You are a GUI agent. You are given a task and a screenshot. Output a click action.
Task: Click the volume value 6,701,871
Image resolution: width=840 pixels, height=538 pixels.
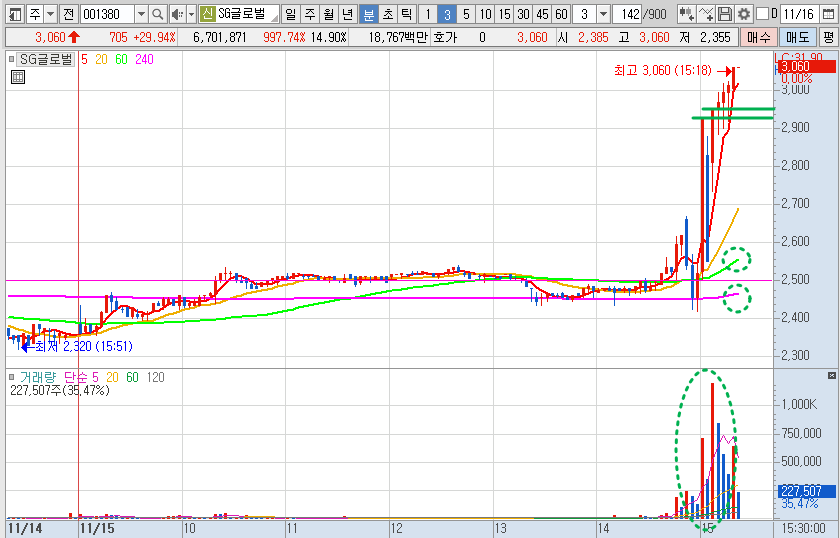click(x=220, y=37)
